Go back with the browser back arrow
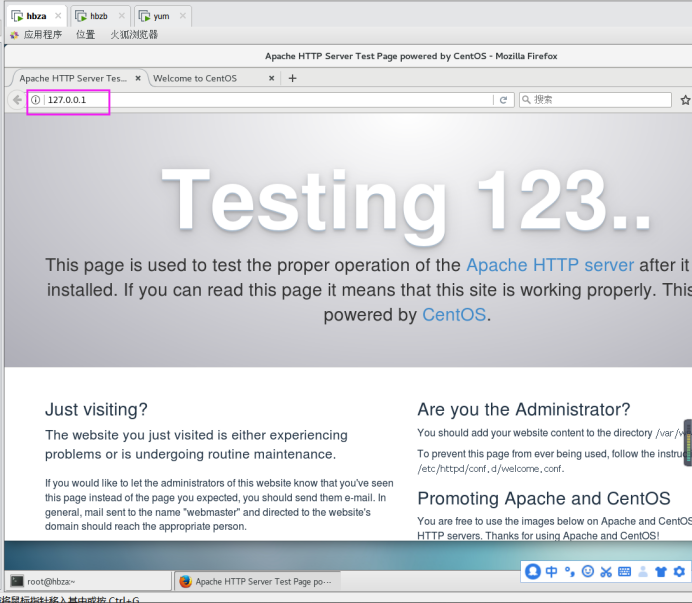The height and width of the screenshot is (603, 692). pos(17,100)
